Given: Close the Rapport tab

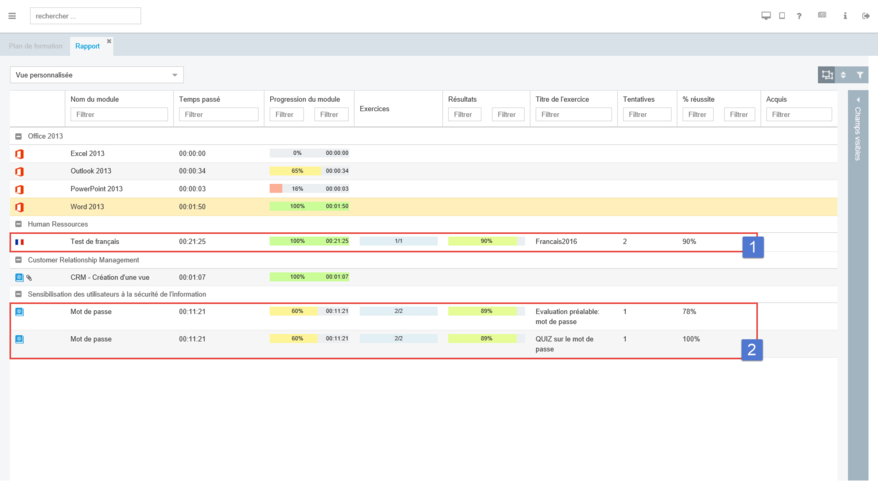Looking at the screenshot, I should (x=109, y=41).
